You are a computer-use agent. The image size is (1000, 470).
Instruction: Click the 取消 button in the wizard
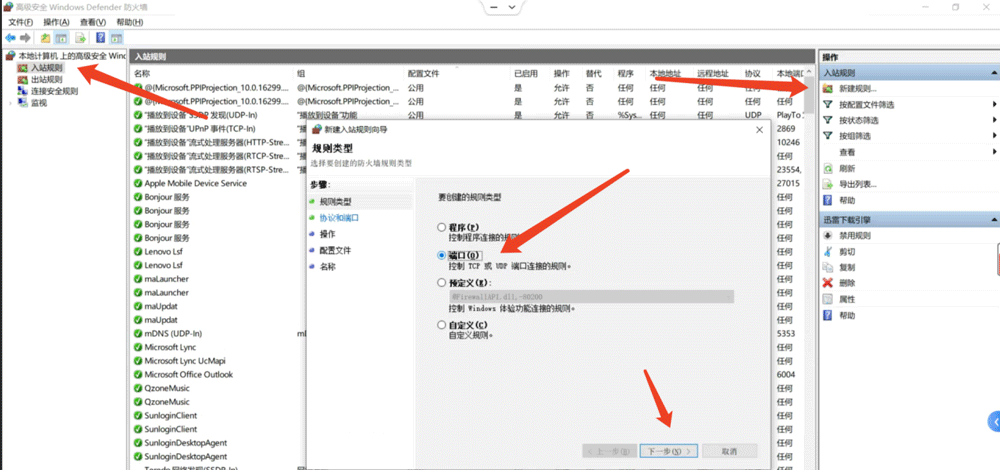(730, 451)
